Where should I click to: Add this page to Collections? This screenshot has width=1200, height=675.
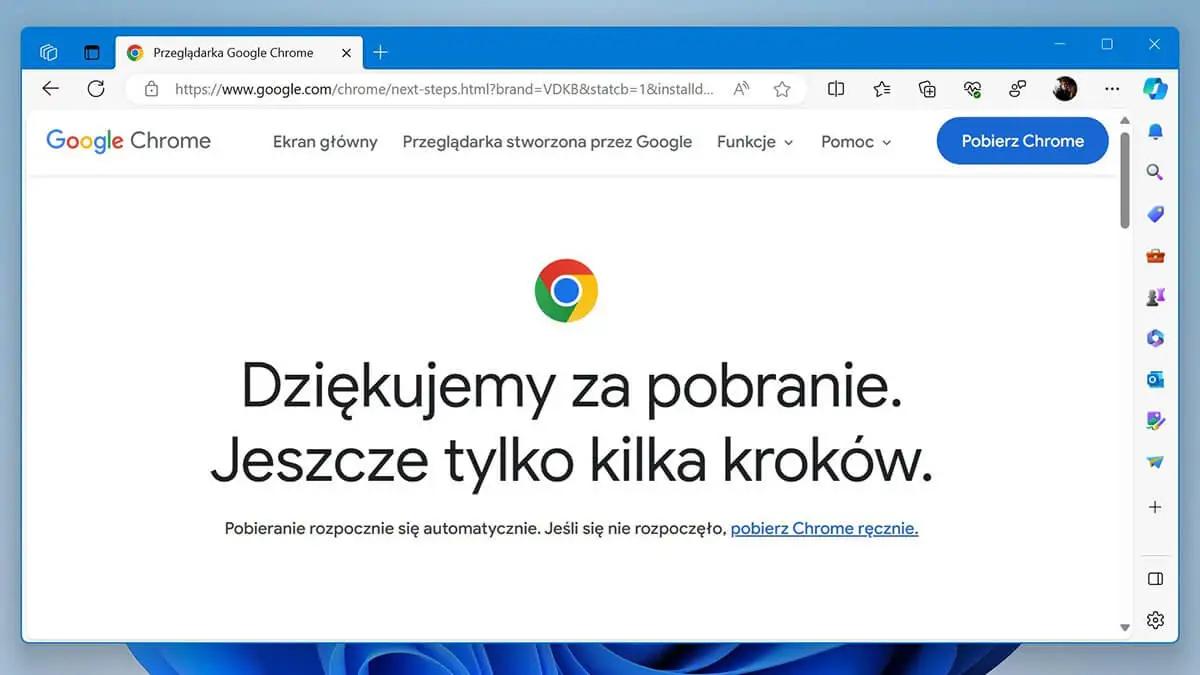927,89
